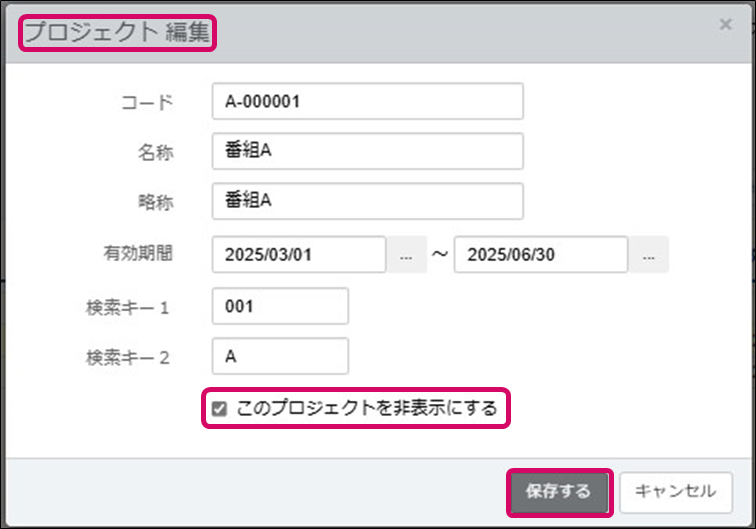Open date picker for end date 2025/06/30

[648, 255]
